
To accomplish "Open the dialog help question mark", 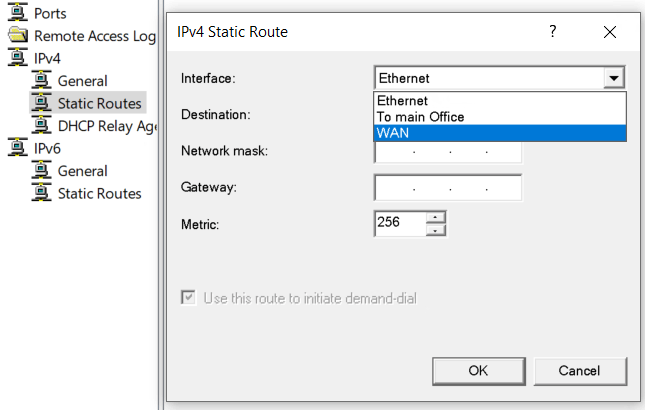I will click(553, 32).
